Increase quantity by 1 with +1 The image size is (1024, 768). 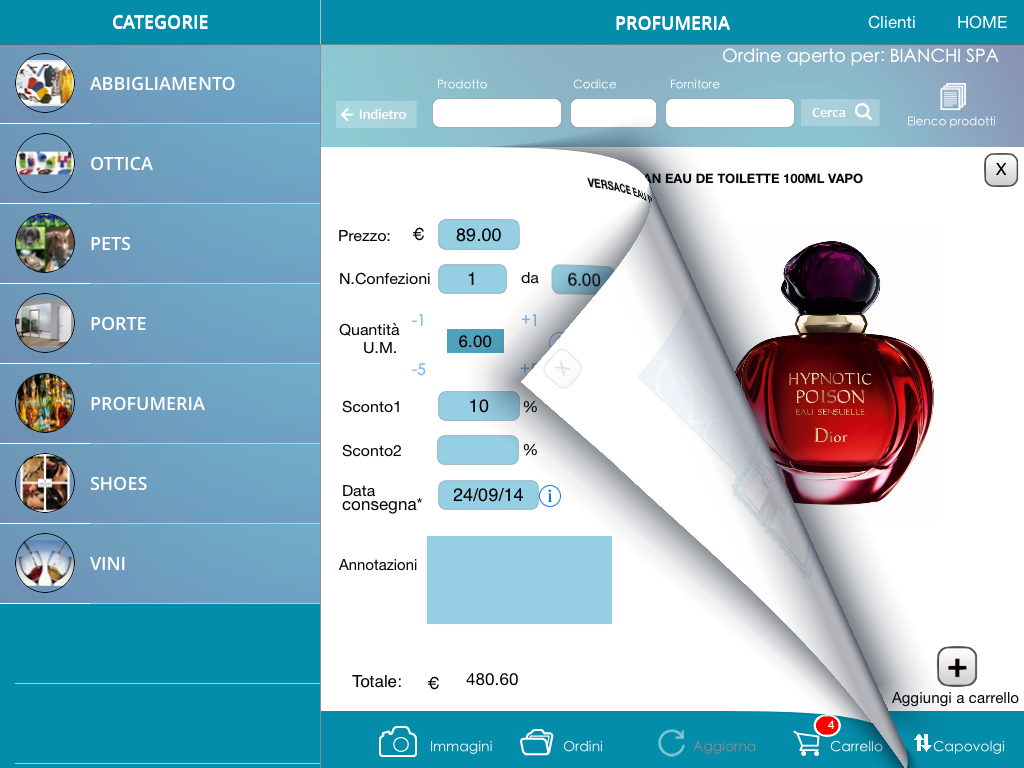pos(529,319)
